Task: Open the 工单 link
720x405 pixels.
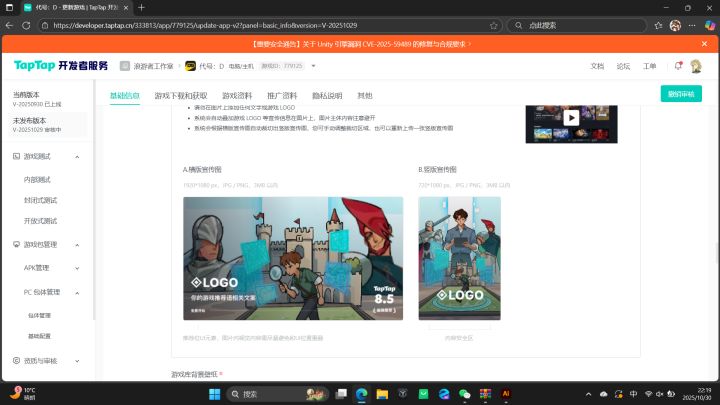Action: point(649,66)
